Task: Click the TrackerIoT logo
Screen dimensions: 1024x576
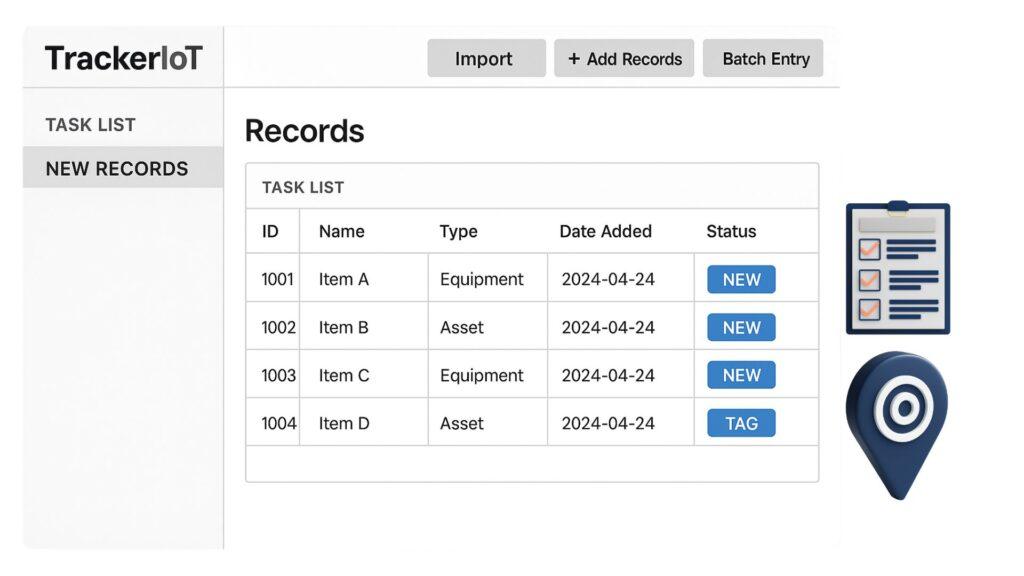Action: tap(123, 58)
